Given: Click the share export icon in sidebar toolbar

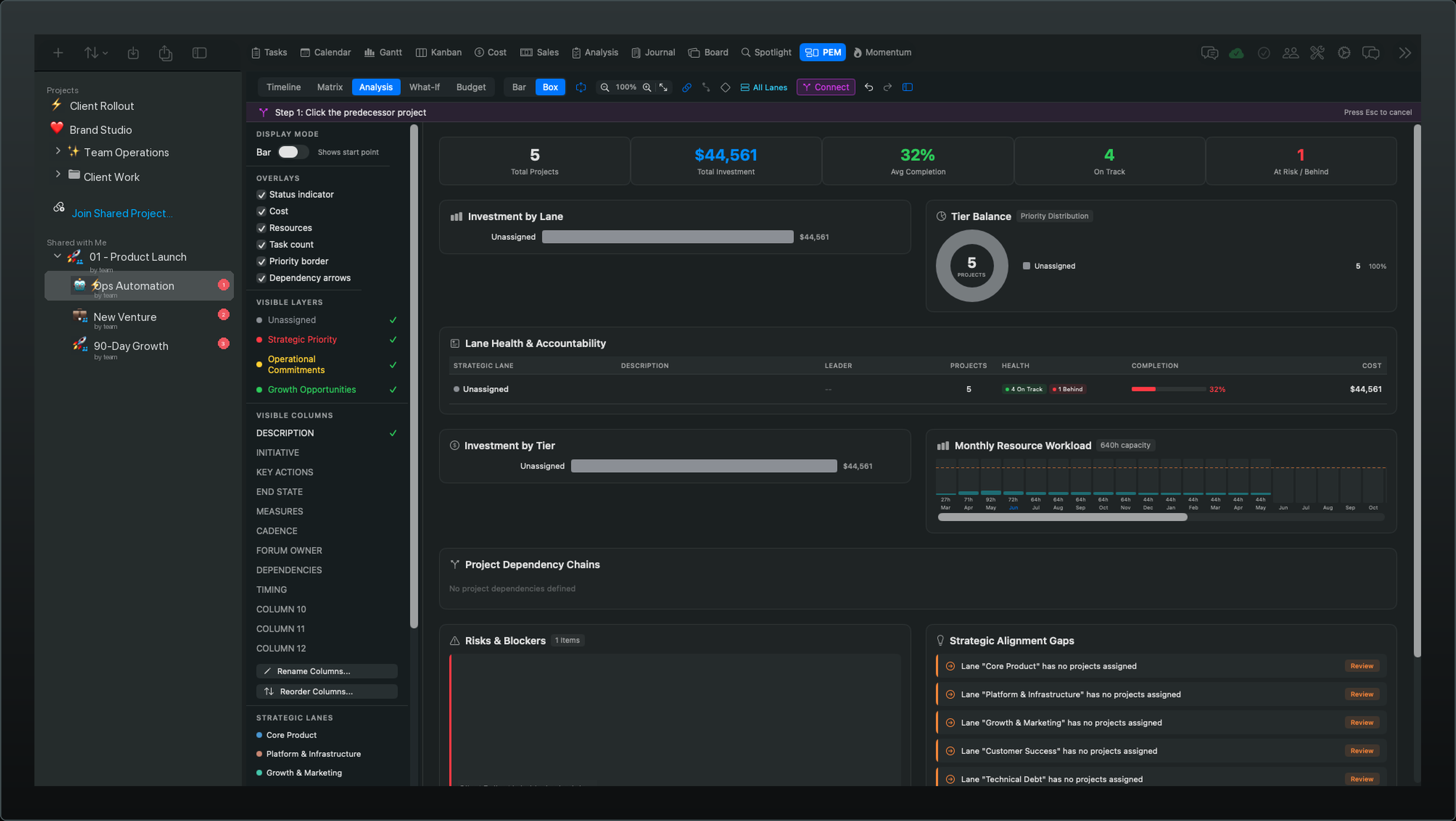Looking at the screenshot, I should tap(165, 53).
